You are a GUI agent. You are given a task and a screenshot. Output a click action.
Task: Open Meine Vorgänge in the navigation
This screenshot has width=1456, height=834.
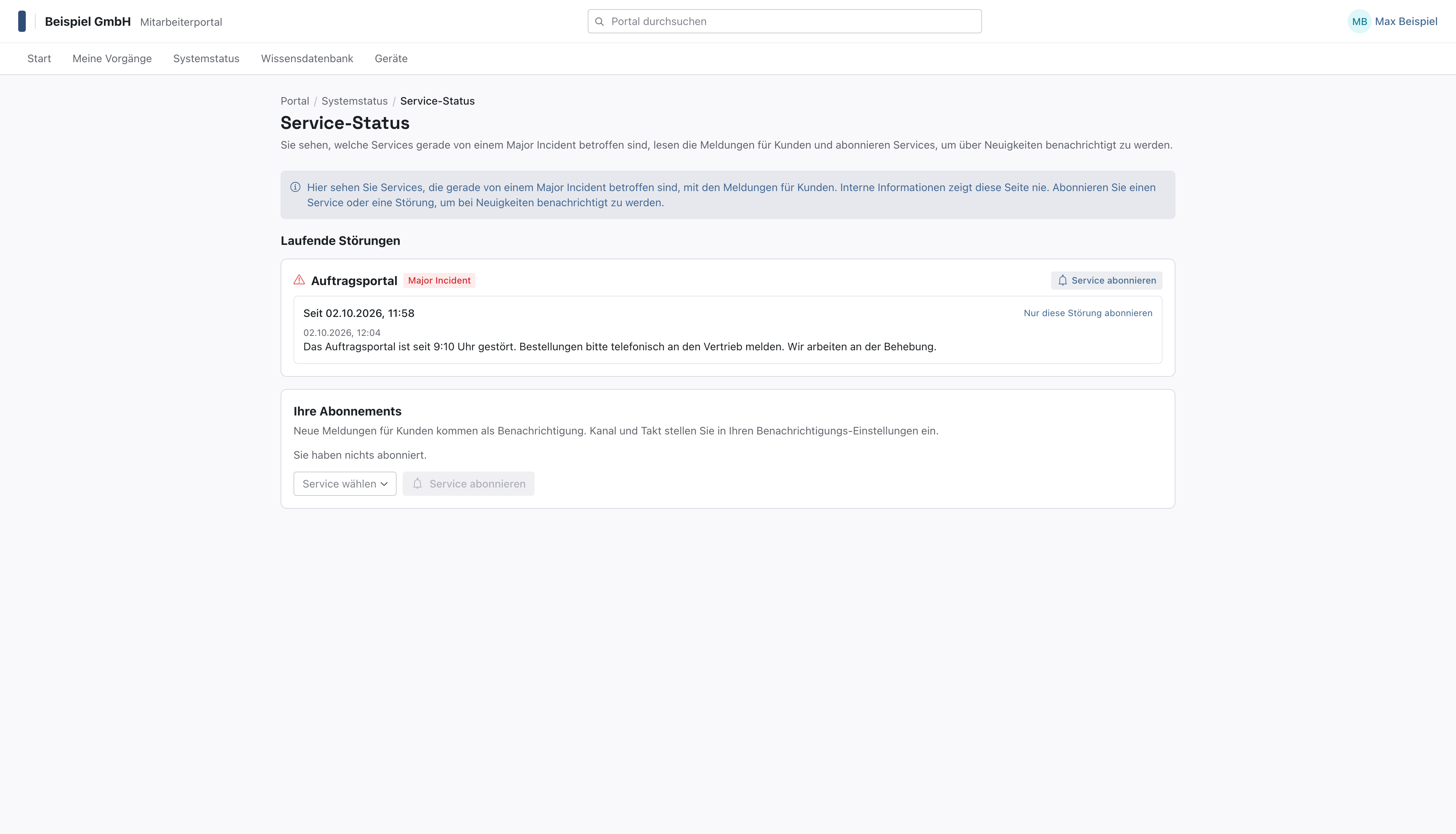point(112,58)
